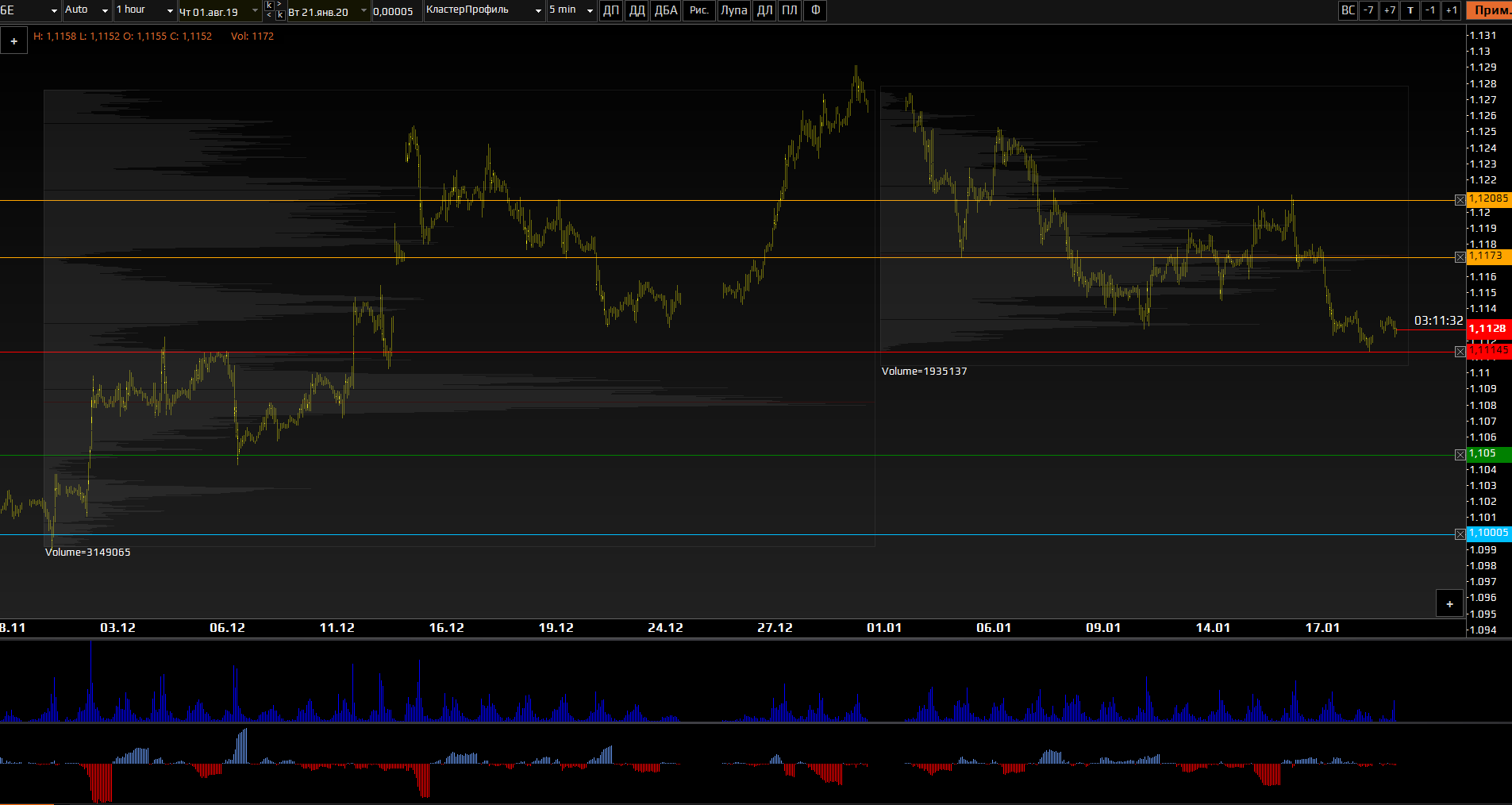The image size is (1512, 805).
Task: Click the 1.131 price on scale
Action: [x=1483, y=36]
